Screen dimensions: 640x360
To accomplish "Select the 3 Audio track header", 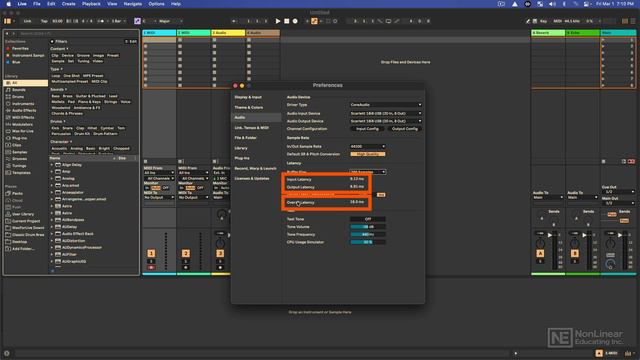I will (x=228, y=33).
